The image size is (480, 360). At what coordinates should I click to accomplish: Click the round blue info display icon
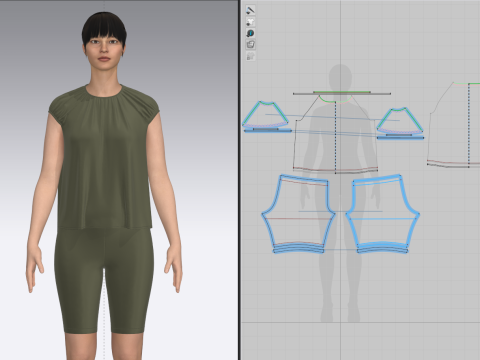[x=250, y=33]
